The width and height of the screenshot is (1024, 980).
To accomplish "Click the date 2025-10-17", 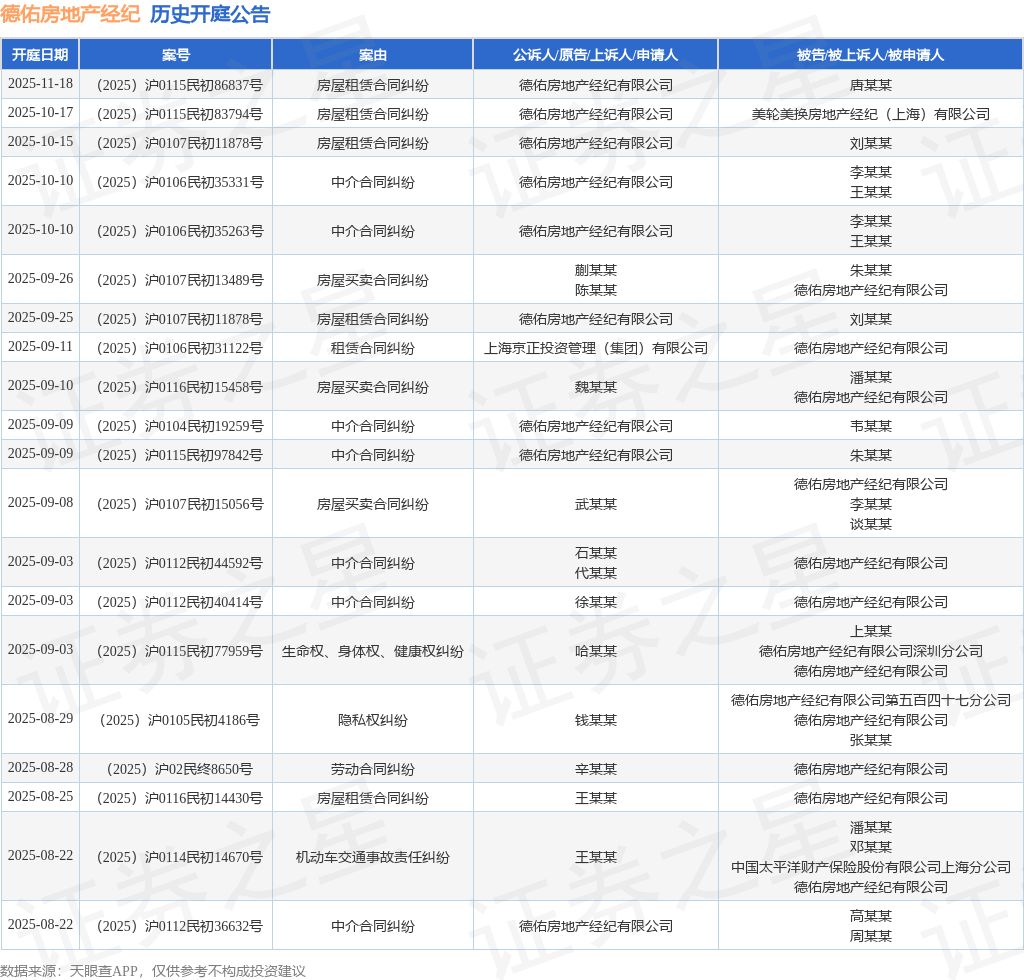I will (x=40, y=113).
